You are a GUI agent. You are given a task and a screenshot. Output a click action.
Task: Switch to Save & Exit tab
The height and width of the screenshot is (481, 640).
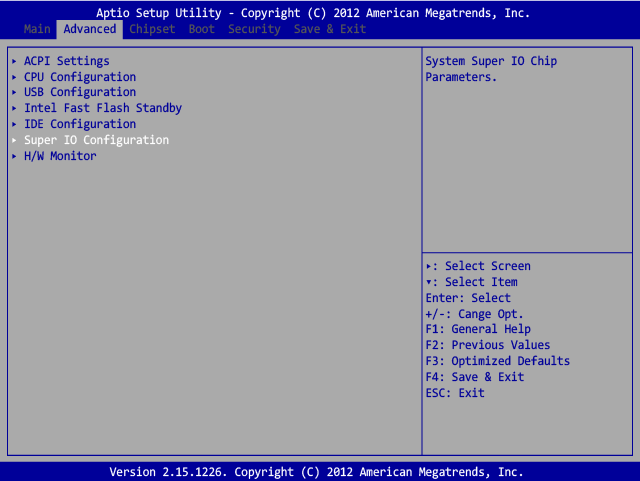(330, 29)
